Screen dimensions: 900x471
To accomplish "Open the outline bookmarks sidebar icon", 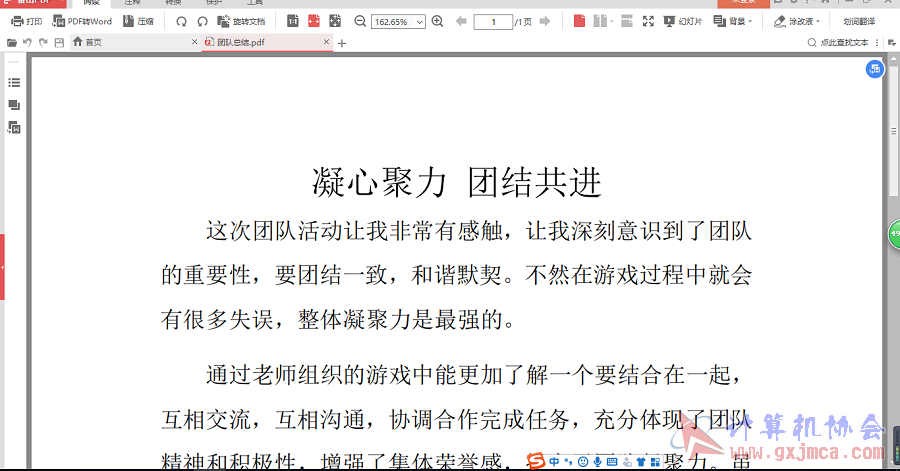I will click(14, 83).
